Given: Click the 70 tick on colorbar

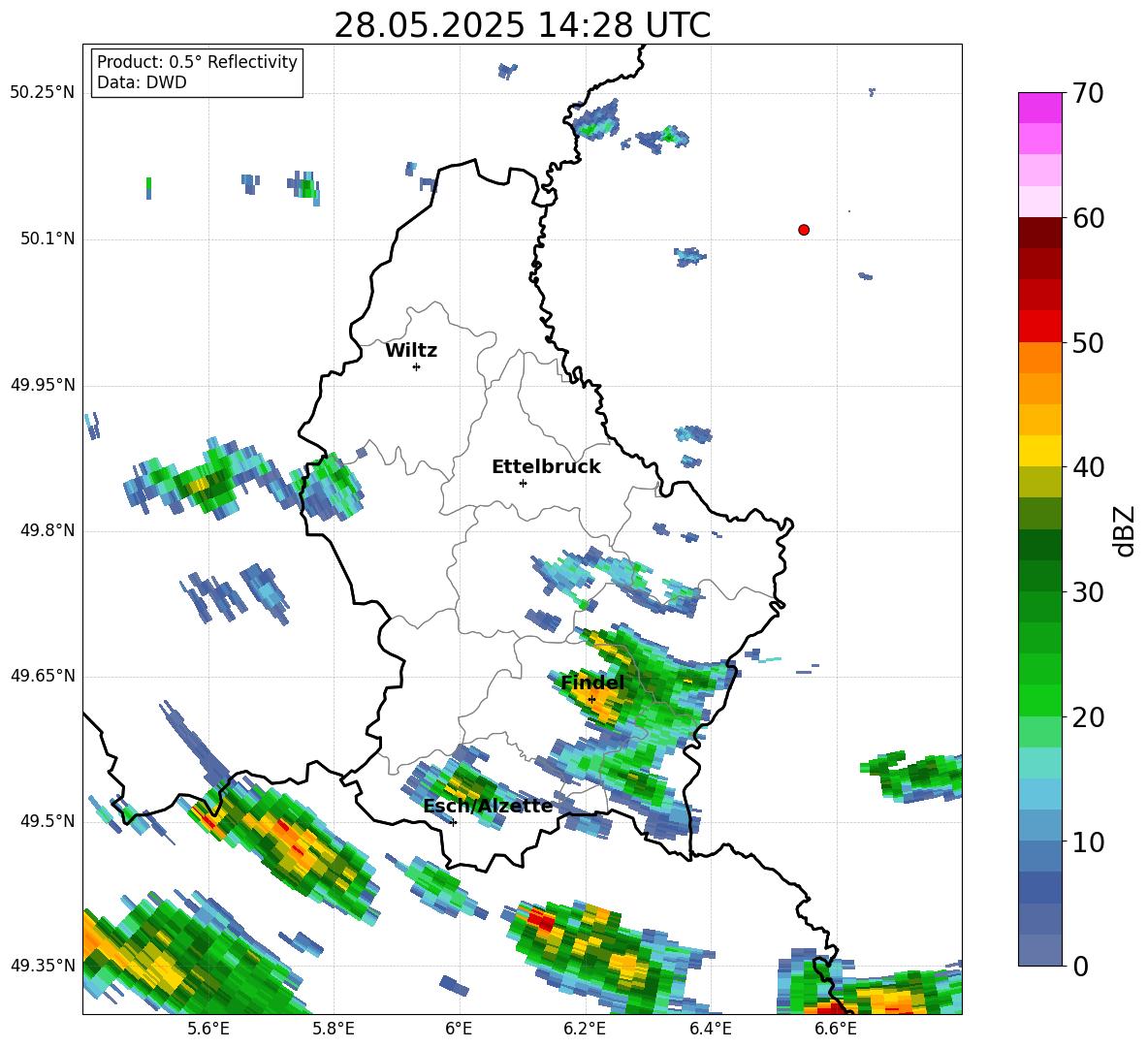Looking at the screenshot, I should [x=1088, y=93].
